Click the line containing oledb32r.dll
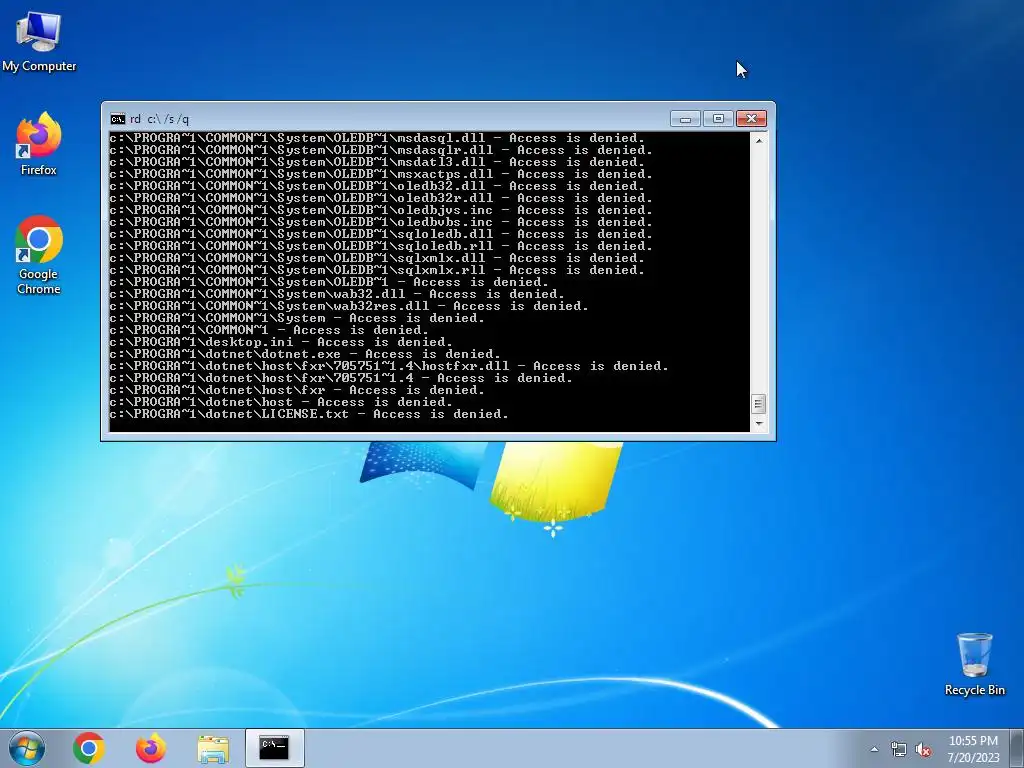The height and width of the screenshot is (768, 1024). [381, 198]
